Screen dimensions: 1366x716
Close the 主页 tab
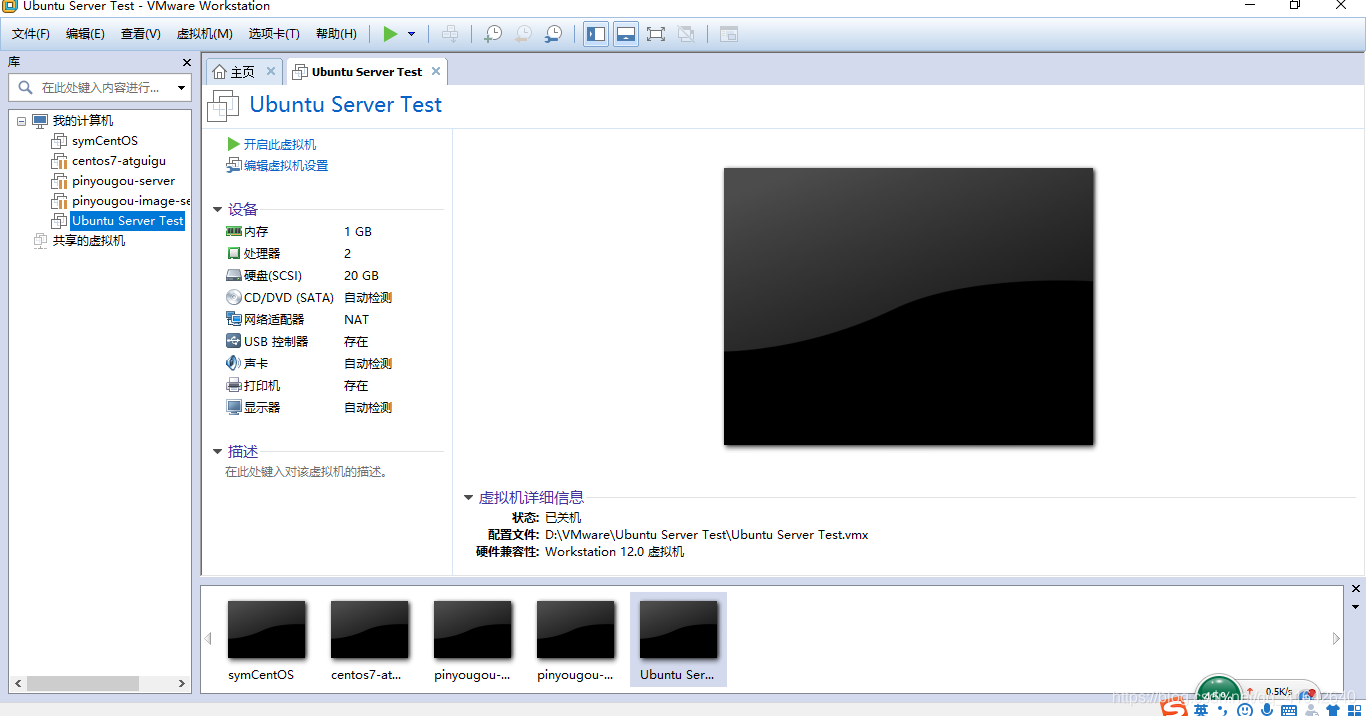coord(270,72)
